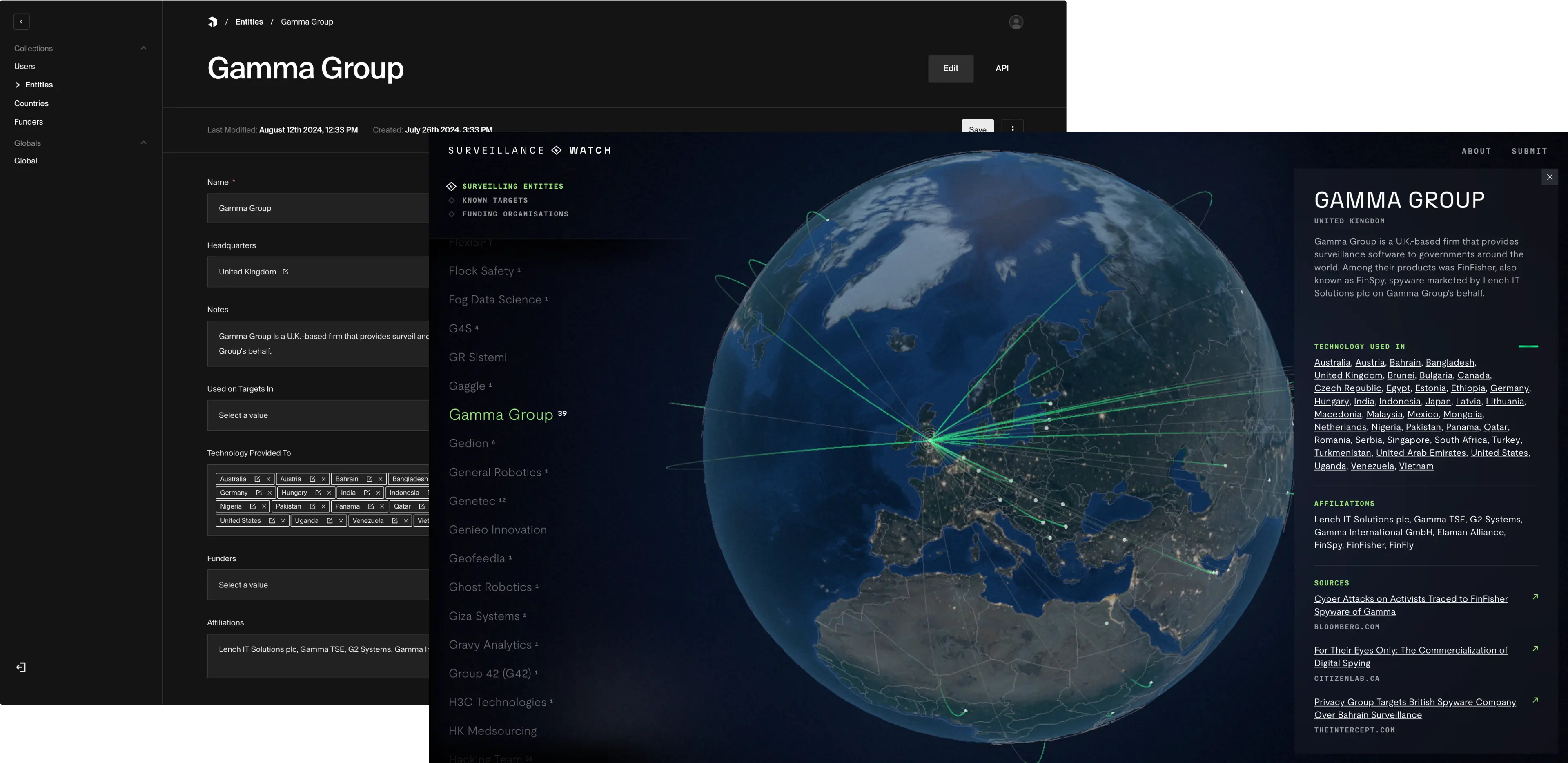Open the edit icon on the Germany tag
This screenshot has height=763, width=1568.
coord(259,493)
